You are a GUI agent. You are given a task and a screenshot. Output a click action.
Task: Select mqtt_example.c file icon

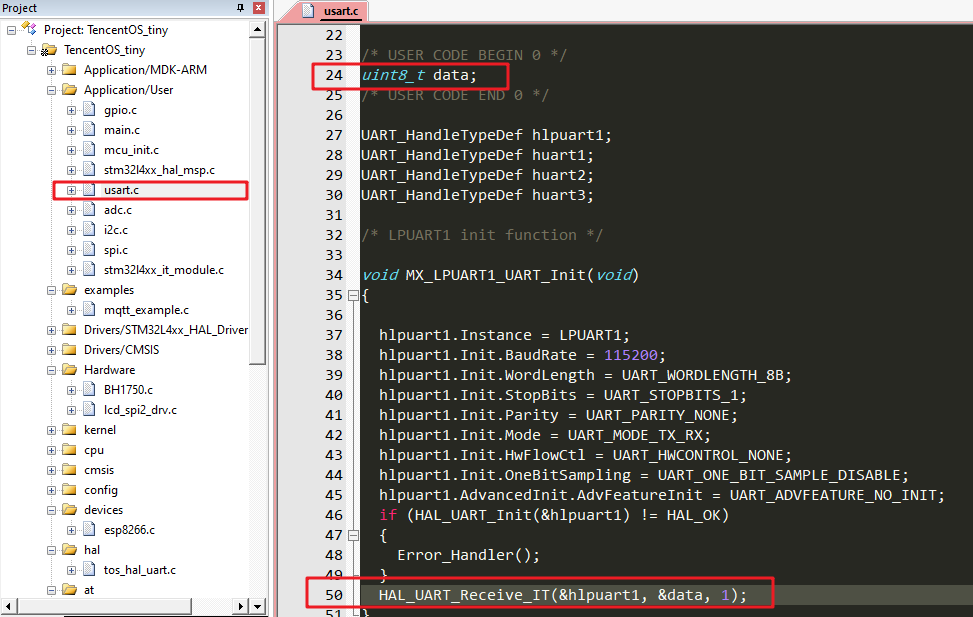[89, 309]
